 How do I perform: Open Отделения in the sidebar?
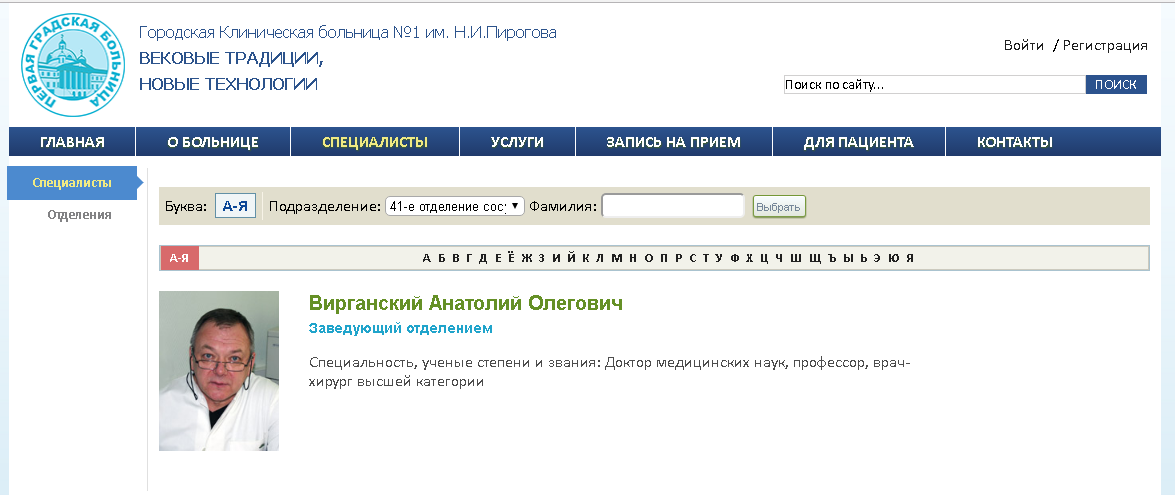click(79, 215)
